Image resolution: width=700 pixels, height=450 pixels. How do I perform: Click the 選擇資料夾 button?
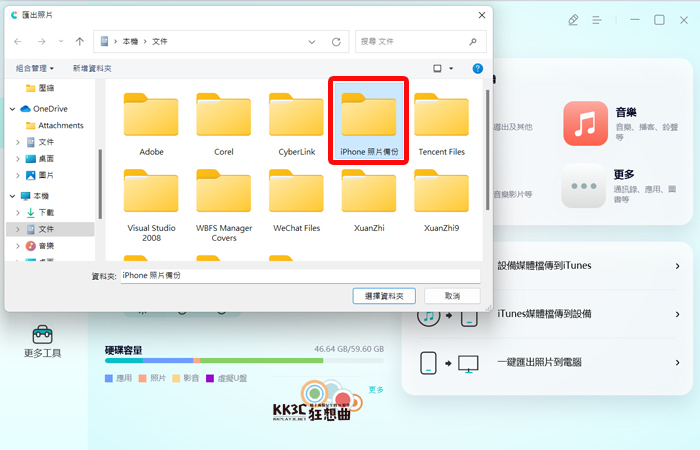[384, 296]
